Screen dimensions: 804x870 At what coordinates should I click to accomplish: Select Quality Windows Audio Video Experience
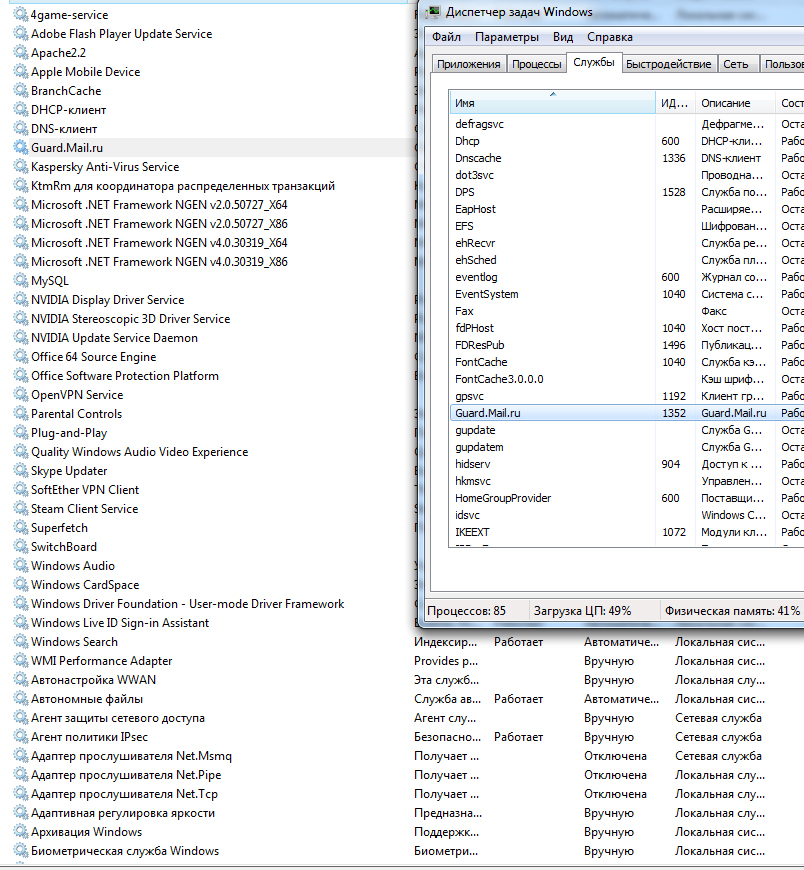pyautogui.click(x=139, y=452)
